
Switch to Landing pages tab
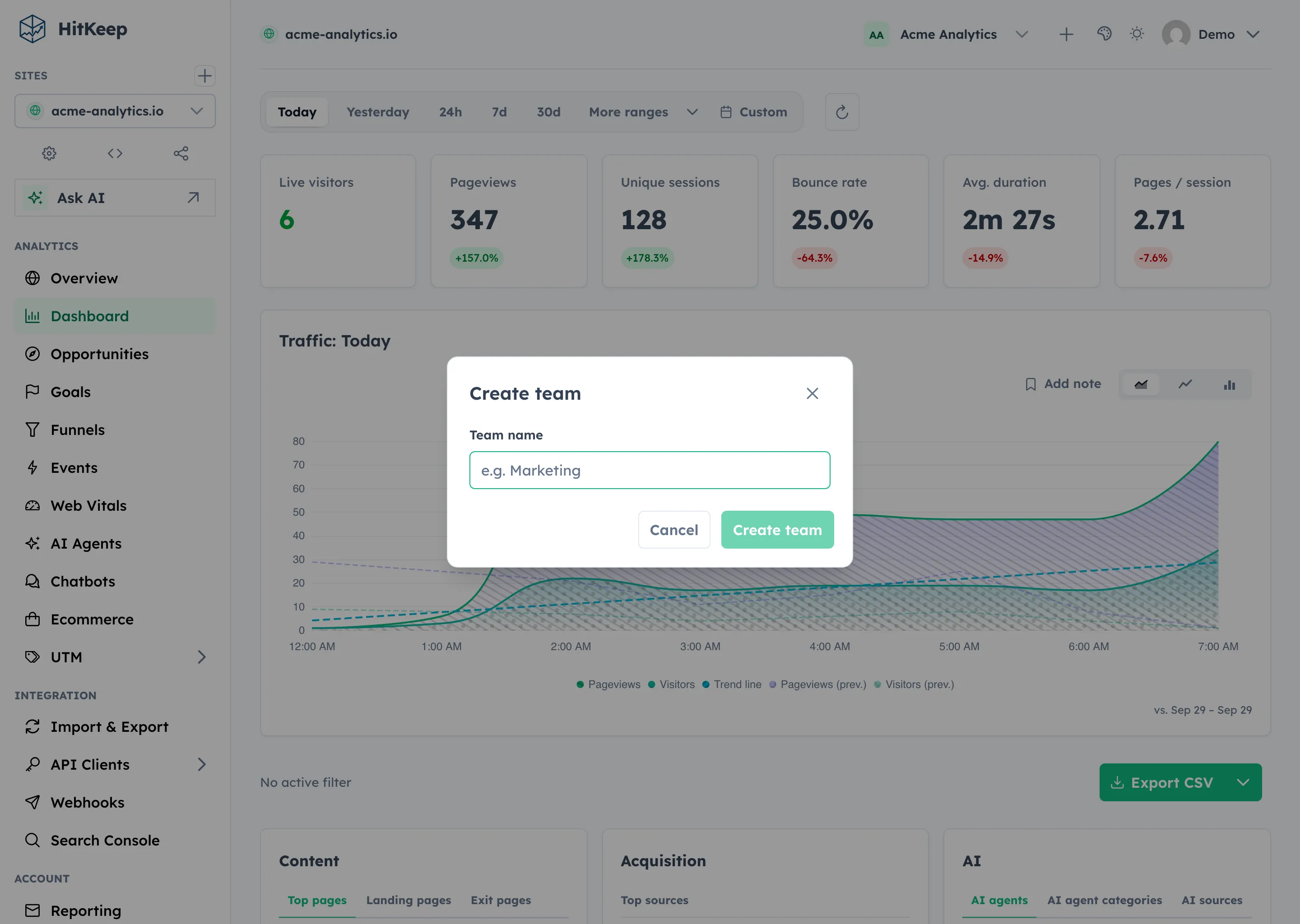409,900
